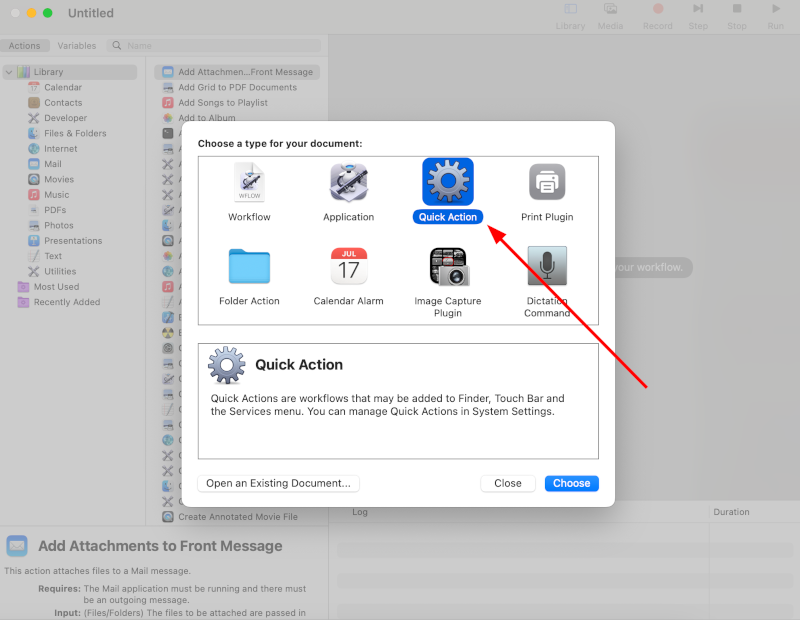
Task: Collapse the Library tree disclosure arrow
Action: [x=9, y=72]
